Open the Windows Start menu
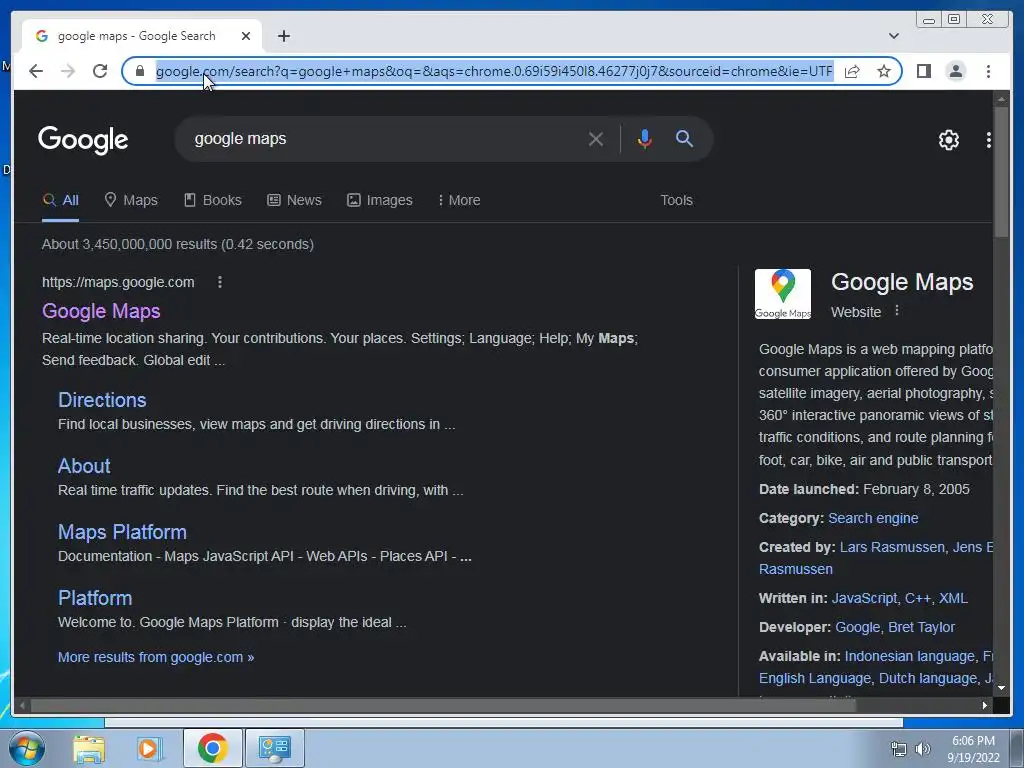This screenshot has width=1024, height=768. [x=26, y=748]
